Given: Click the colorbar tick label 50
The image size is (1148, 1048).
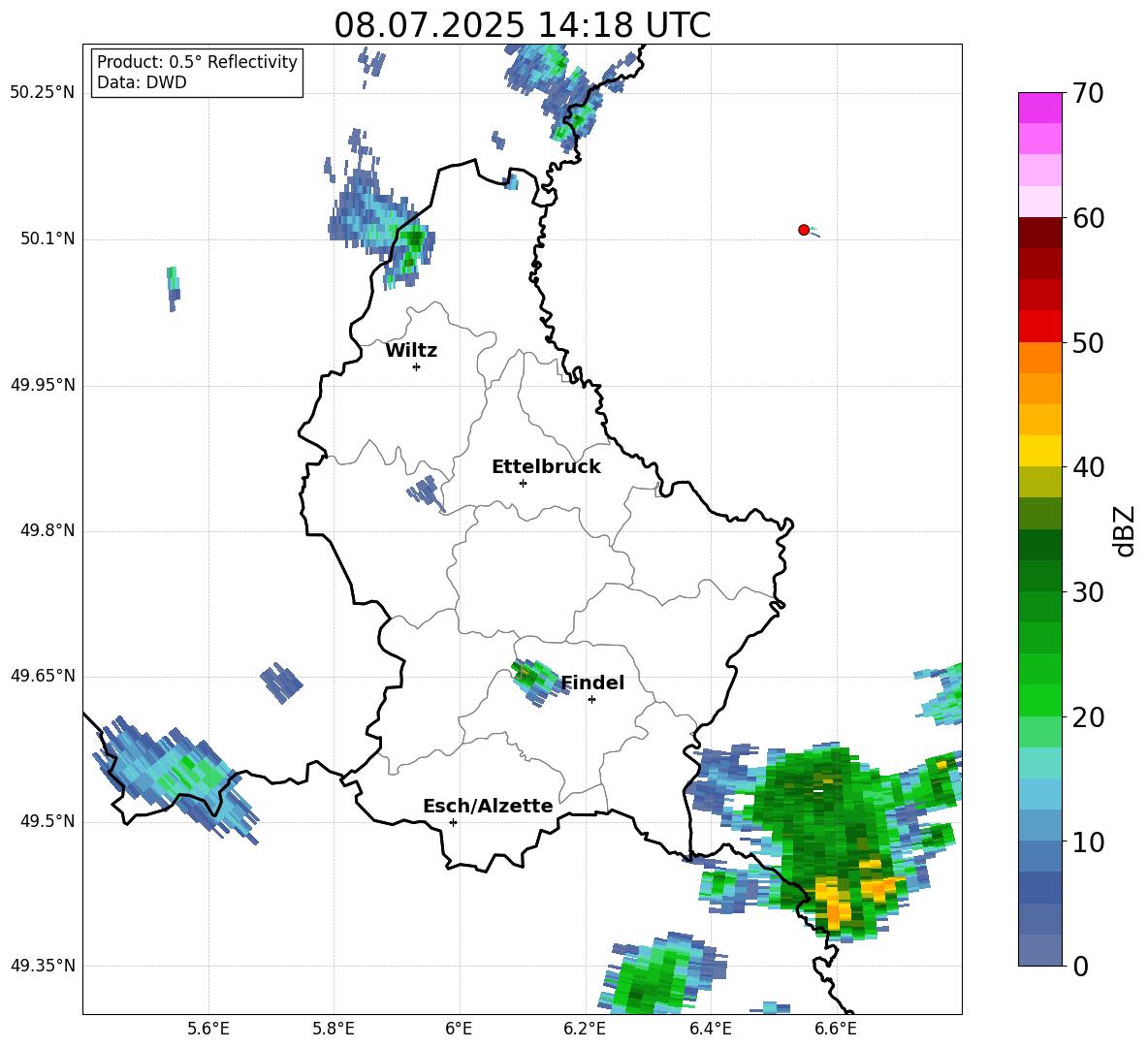Looking at the screenshot, I should pyautogui.click(x=1088, y=343).
